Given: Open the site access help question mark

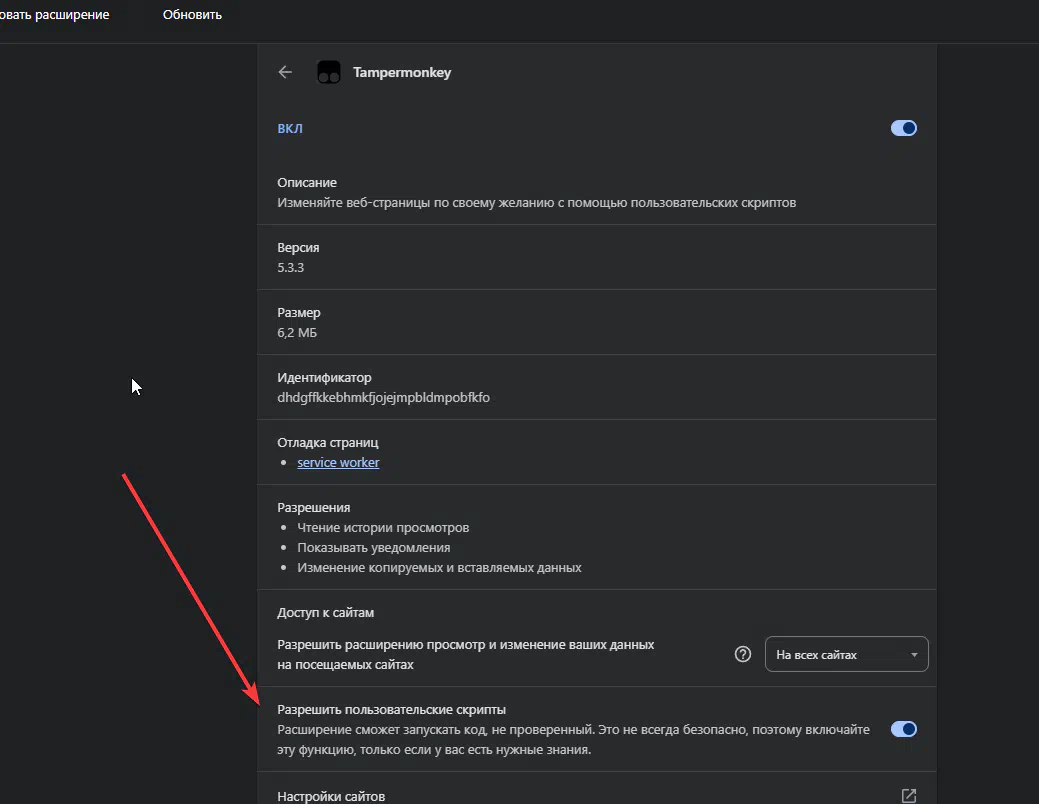Looking at the screenshot, I should [x=742, y=654].
